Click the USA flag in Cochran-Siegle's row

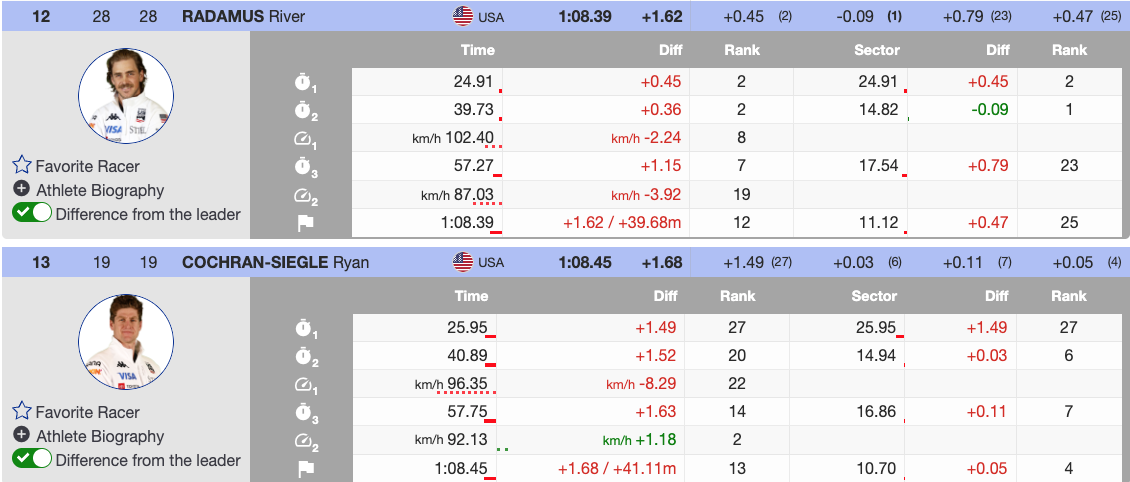(x=462, y=263)
